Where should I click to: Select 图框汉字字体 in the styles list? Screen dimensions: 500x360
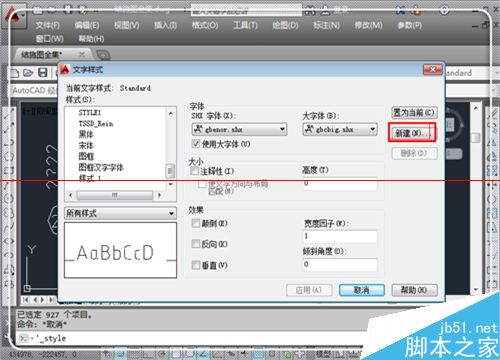[101, 167]
